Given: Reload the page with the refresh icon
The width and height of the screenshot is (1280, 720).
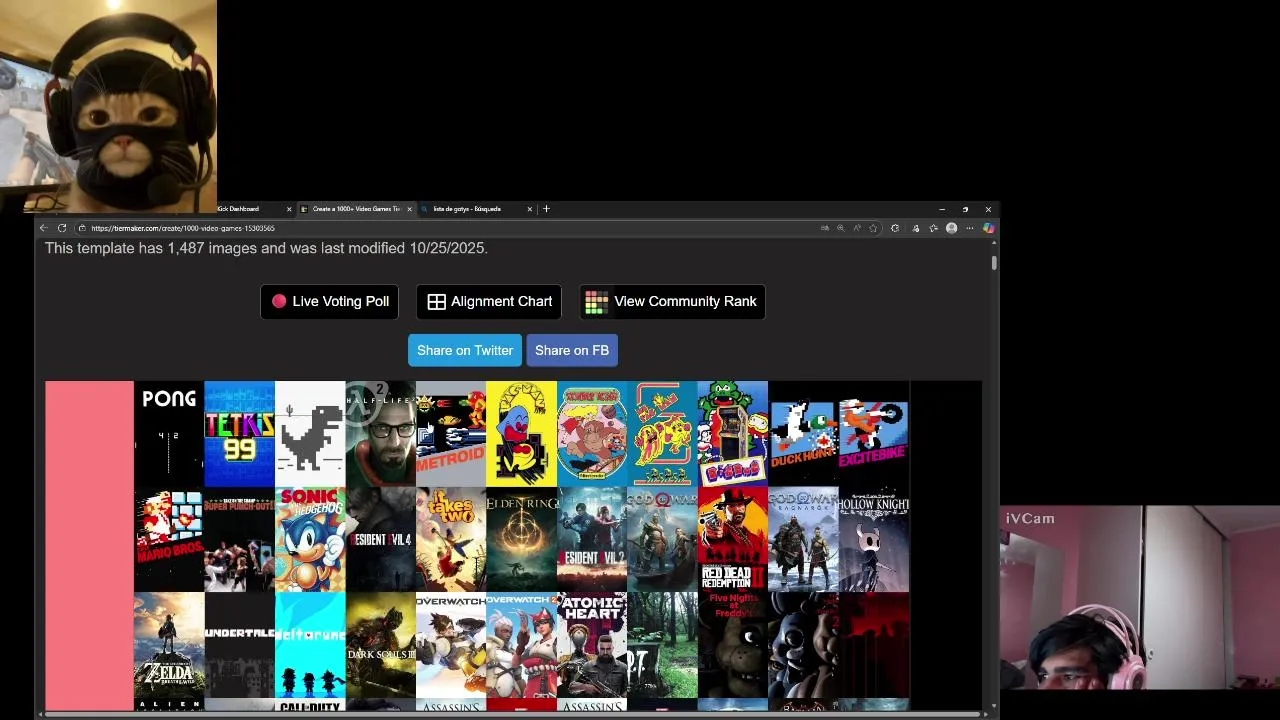Looking at the screenshot, I should click(62, 228).
